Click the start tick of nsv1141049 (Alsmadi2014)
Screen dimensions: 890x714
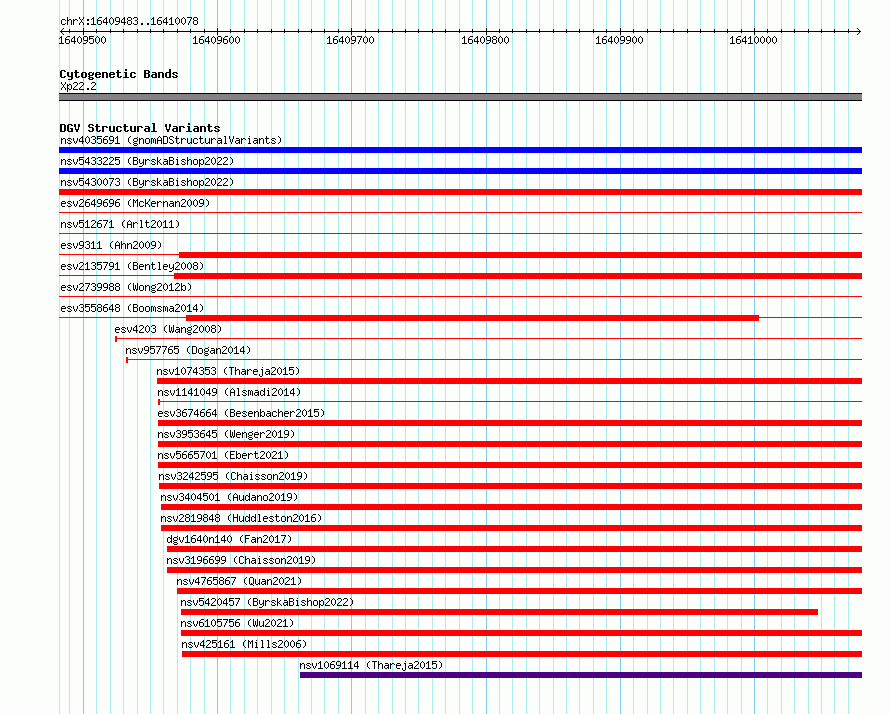159,402
